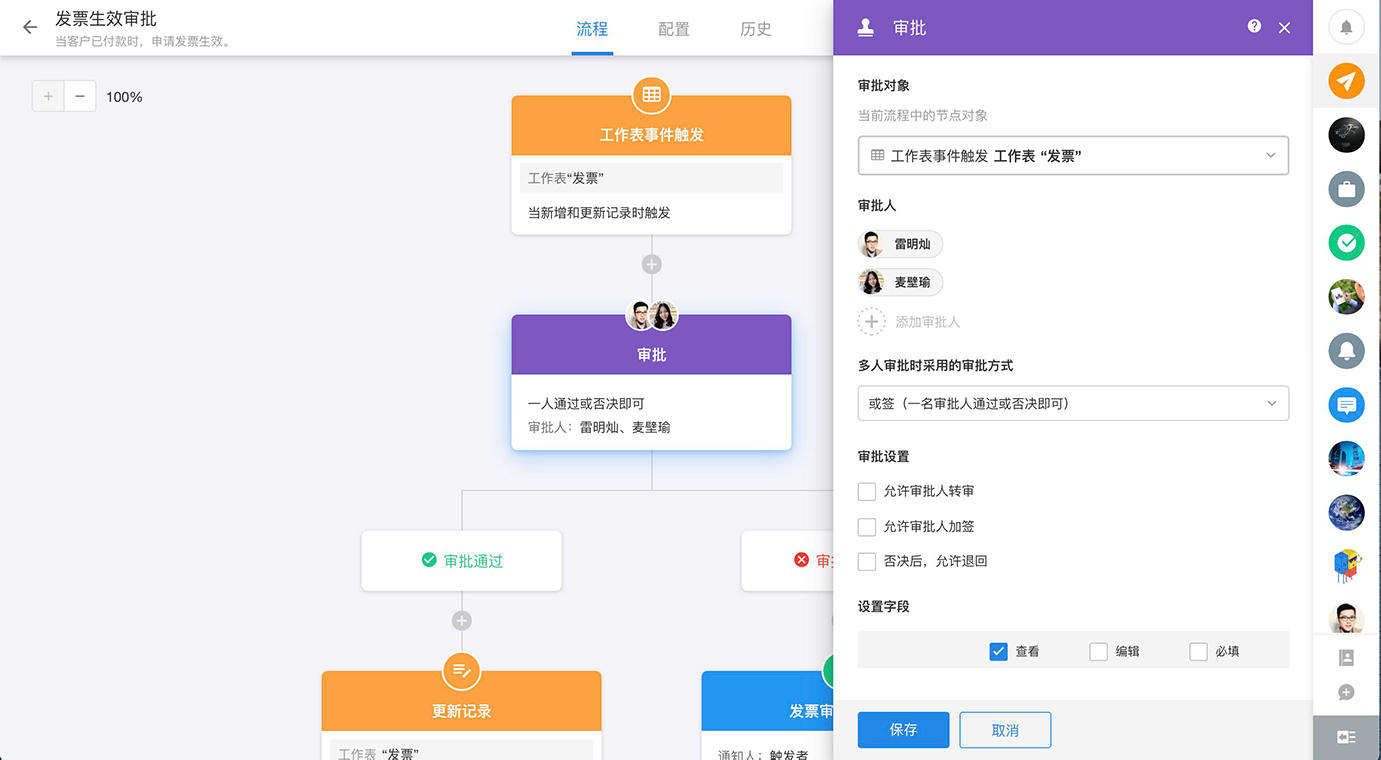Close the 审批 settings panel

1285,28
